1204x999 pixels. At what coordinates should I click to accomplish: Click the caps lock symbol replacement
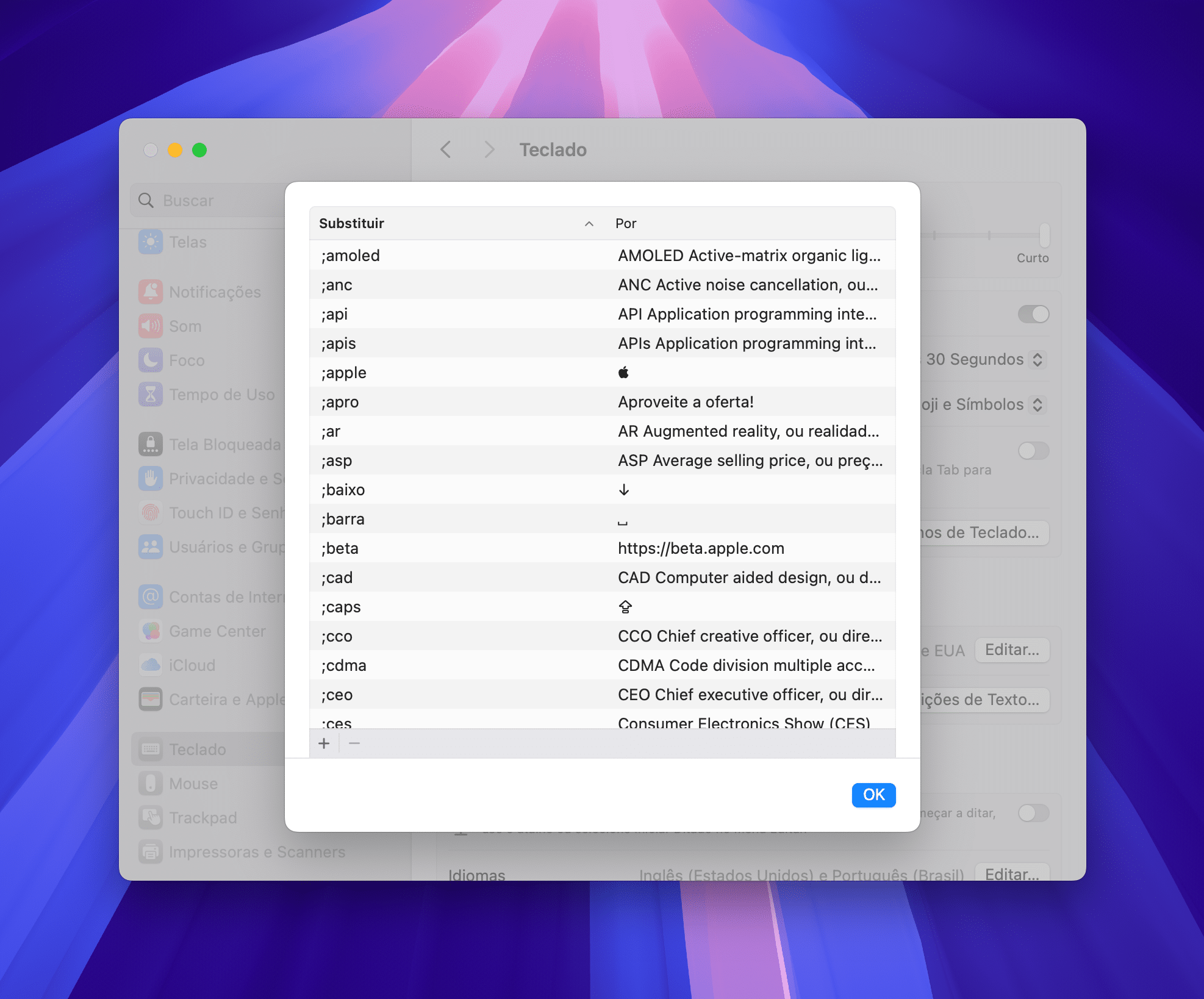point(625,607)
